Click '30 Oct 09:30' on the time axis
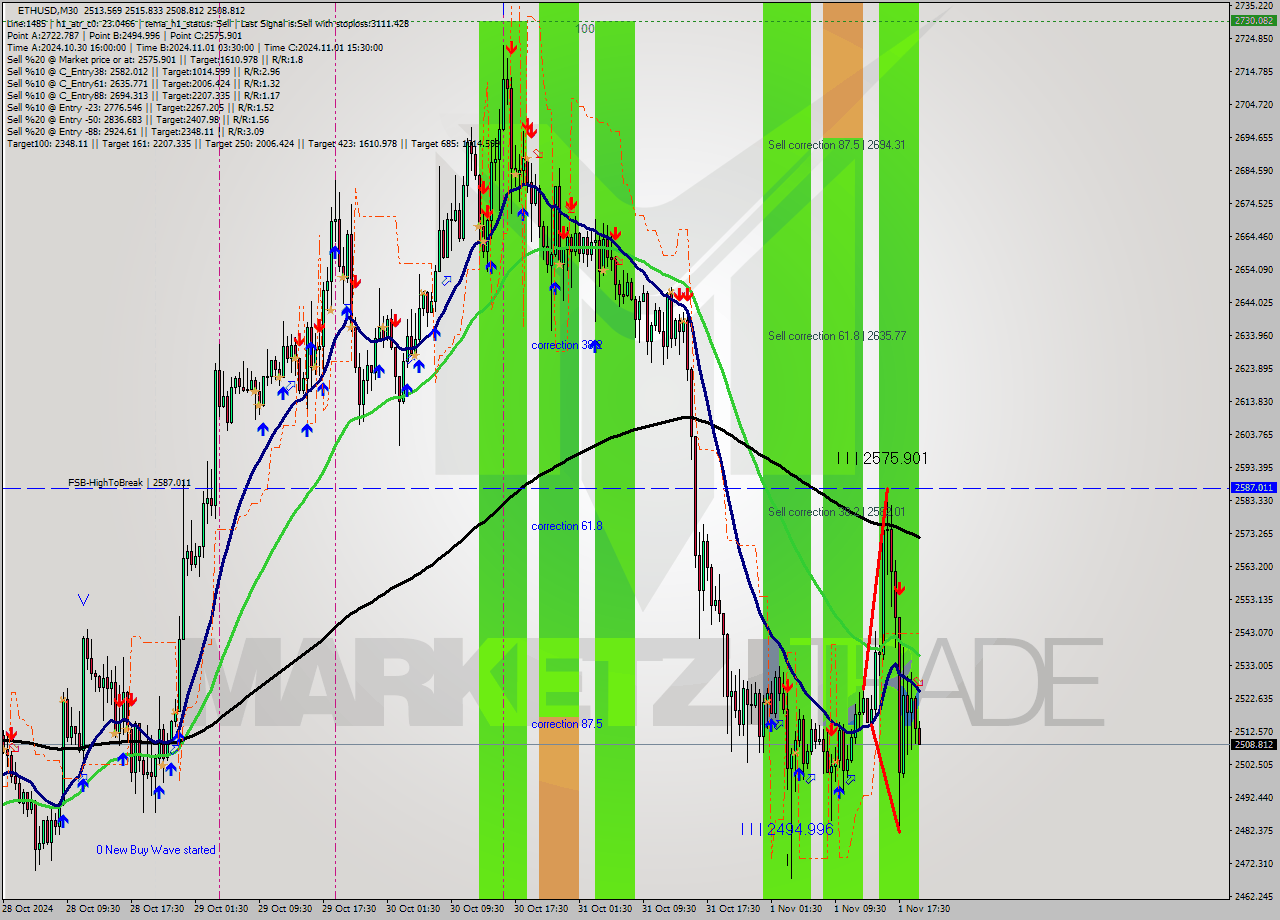This screenshot has width=1280, height=920. point(476,909)
